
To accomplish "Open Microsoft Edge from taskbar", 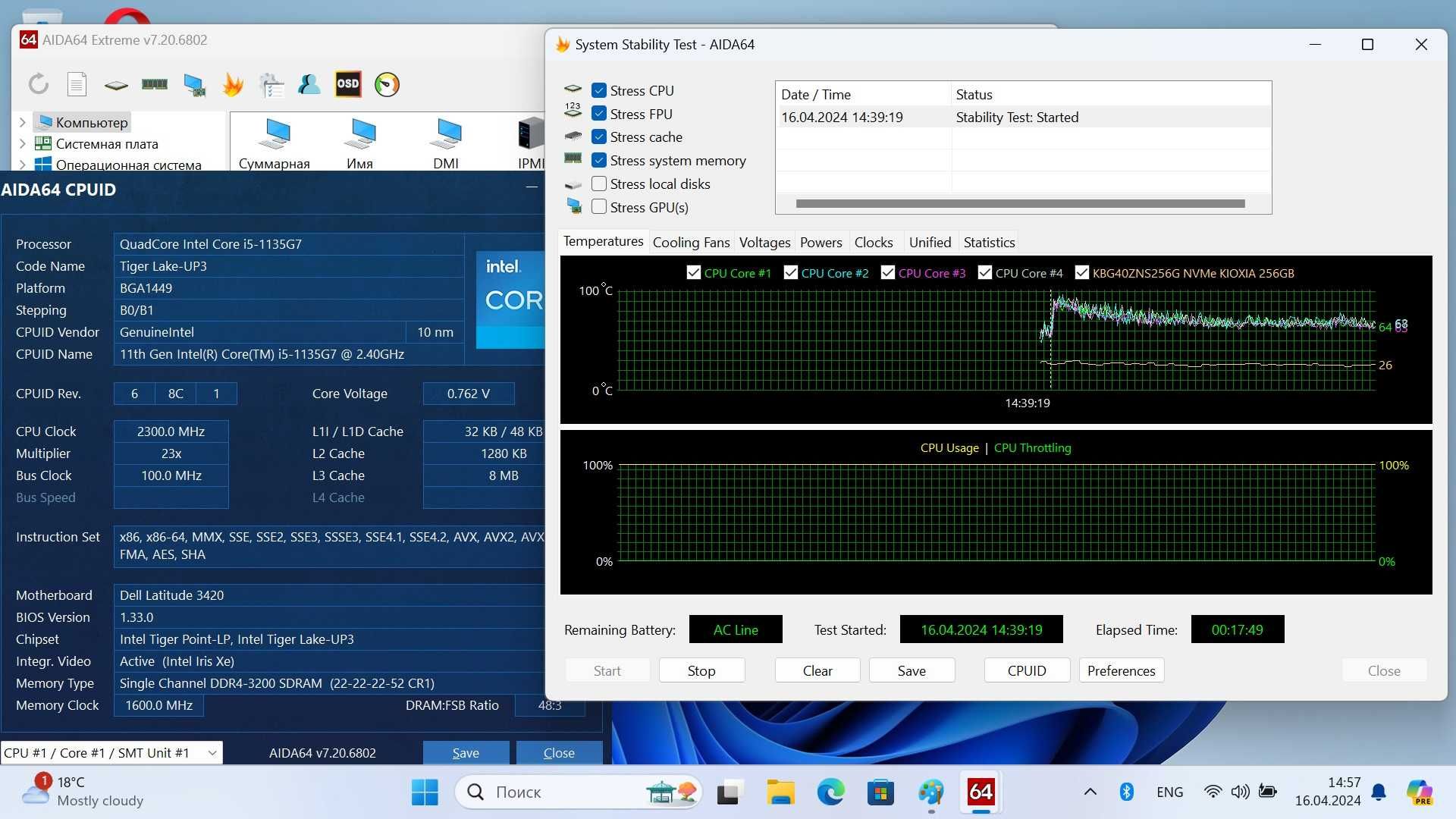I will (830, 792).
